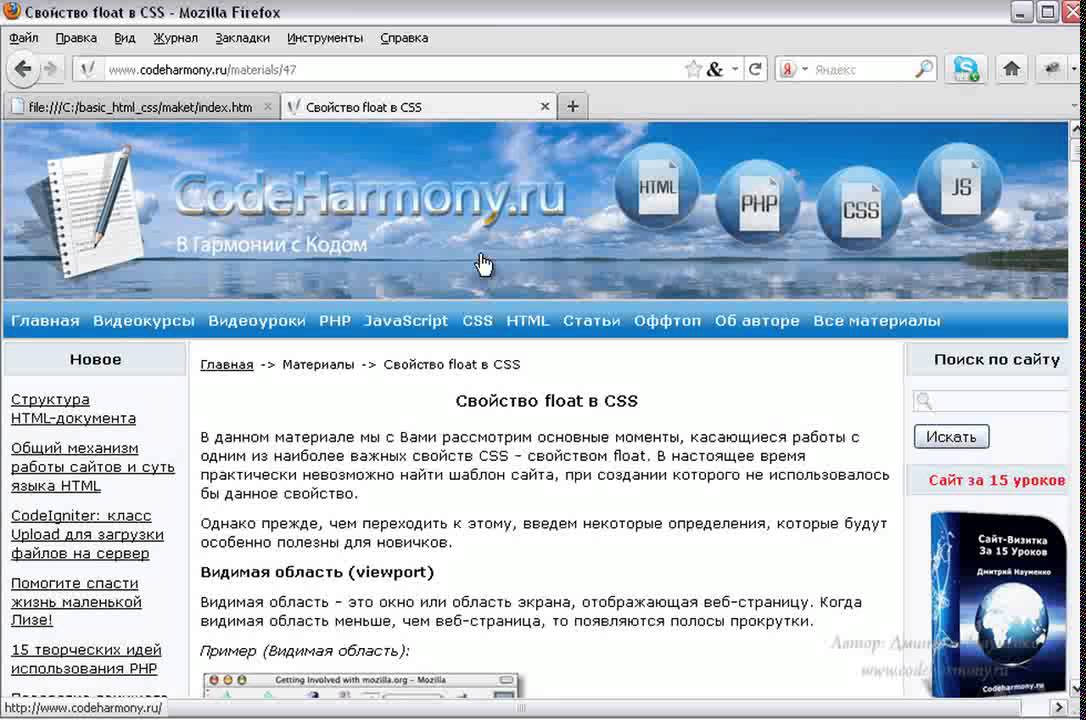Click the bookmark star in address bar

[693, 70]
